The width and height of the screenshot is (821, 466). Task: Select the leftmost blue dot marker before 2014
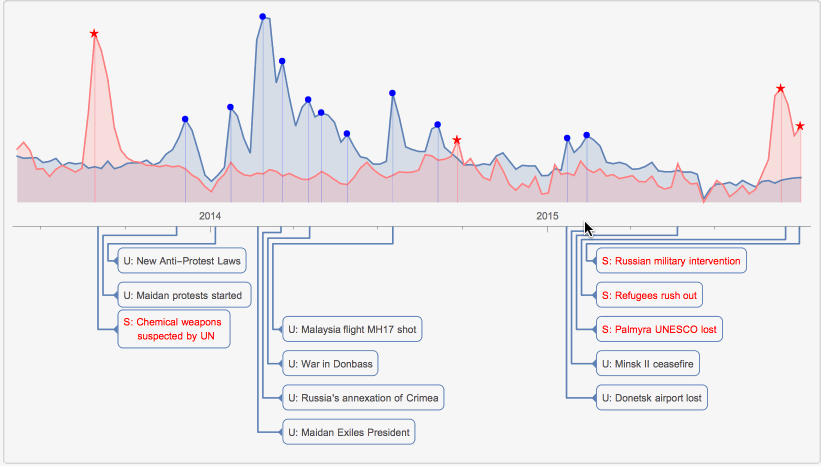[185, 119]
